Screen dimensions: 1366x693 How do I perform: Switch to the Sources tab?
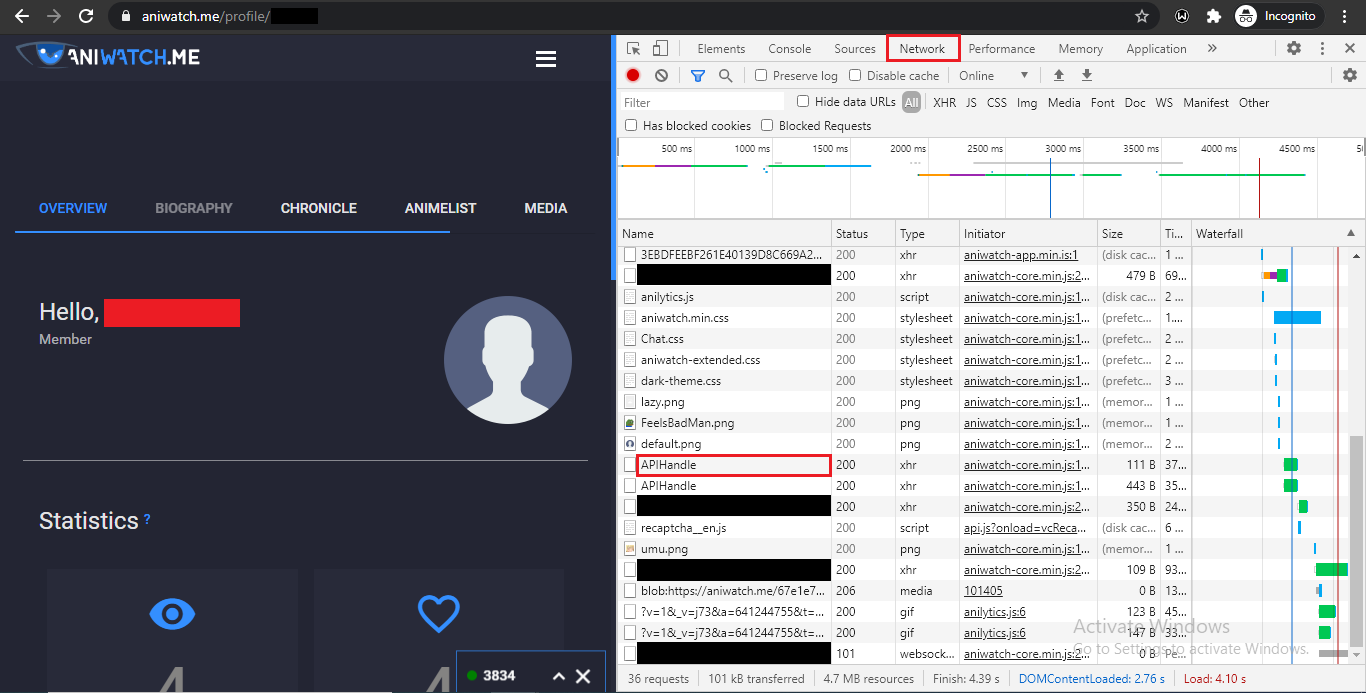coord(855,48)
